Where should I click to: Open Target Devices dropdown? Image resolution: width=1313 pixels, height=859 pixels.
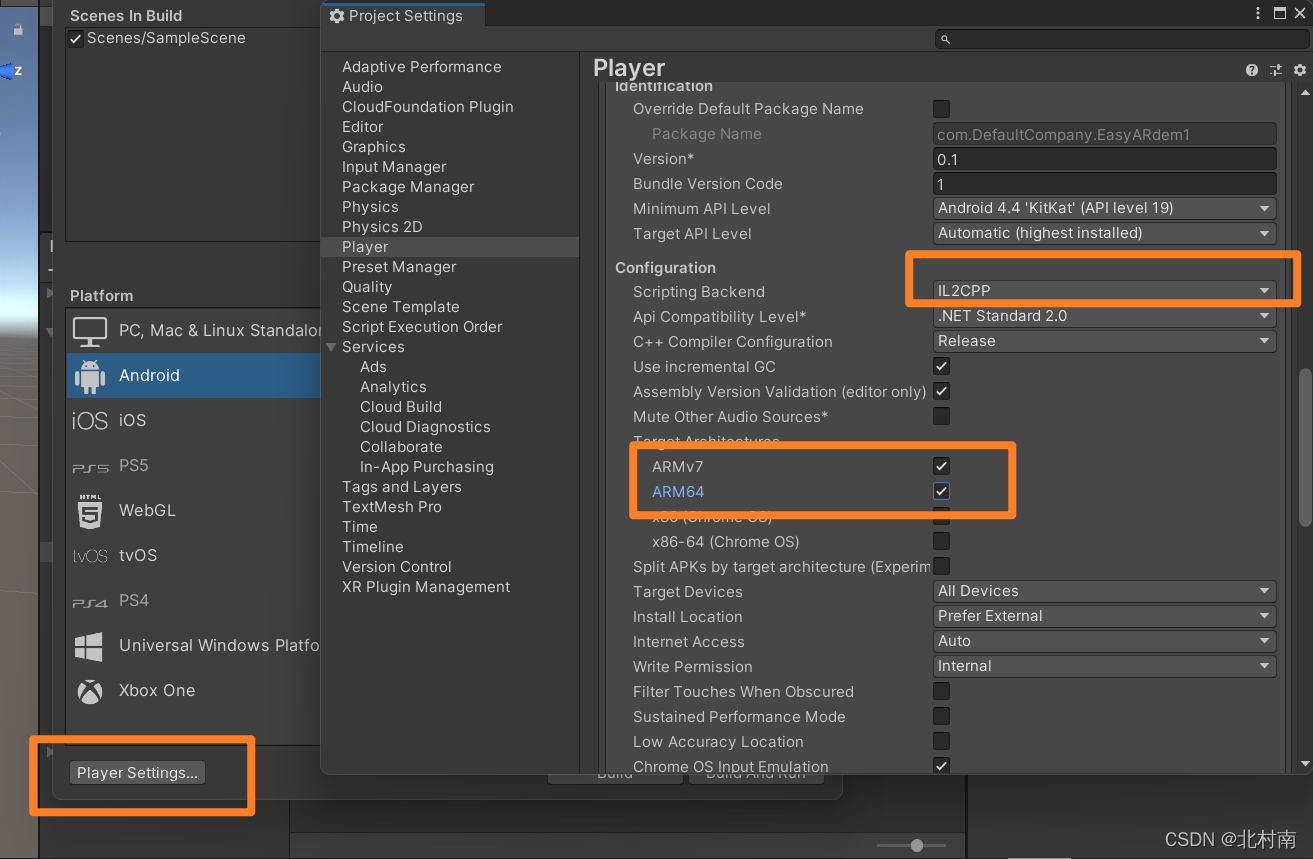tap(1104, 591)
